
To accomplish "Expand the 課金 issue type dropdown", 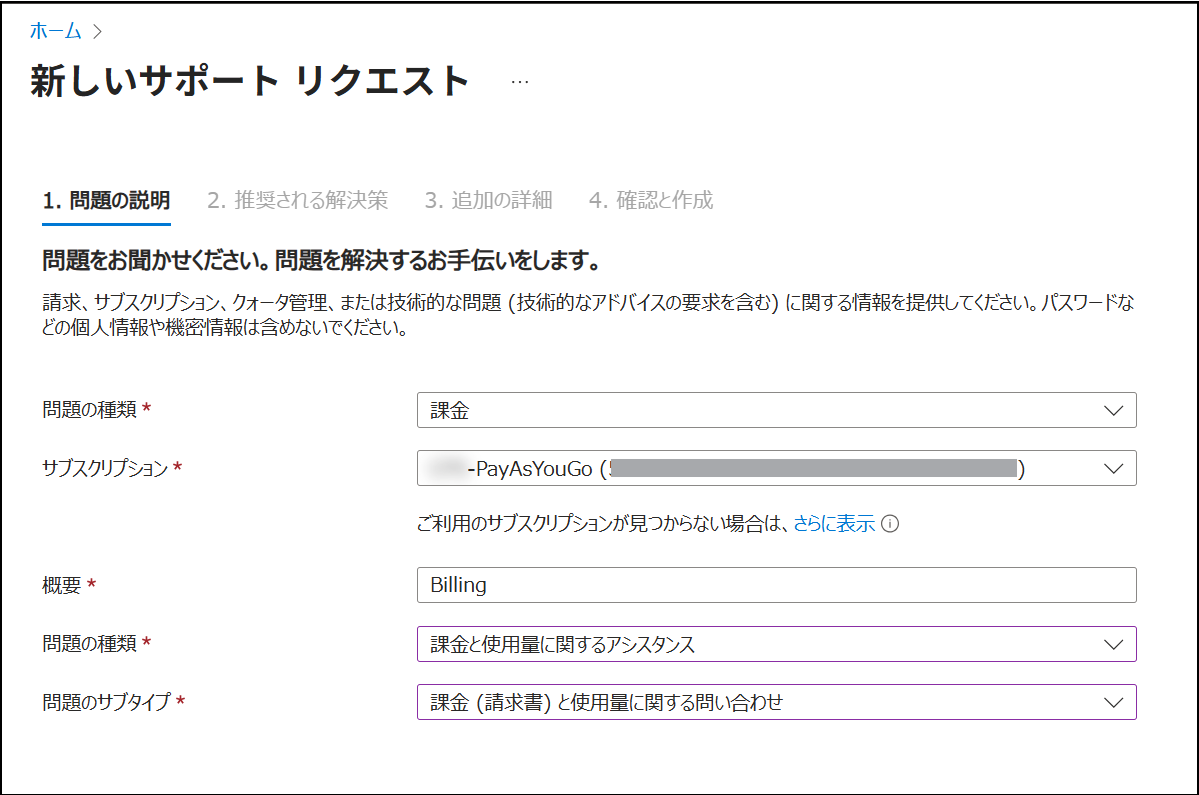I will point(776,410).
